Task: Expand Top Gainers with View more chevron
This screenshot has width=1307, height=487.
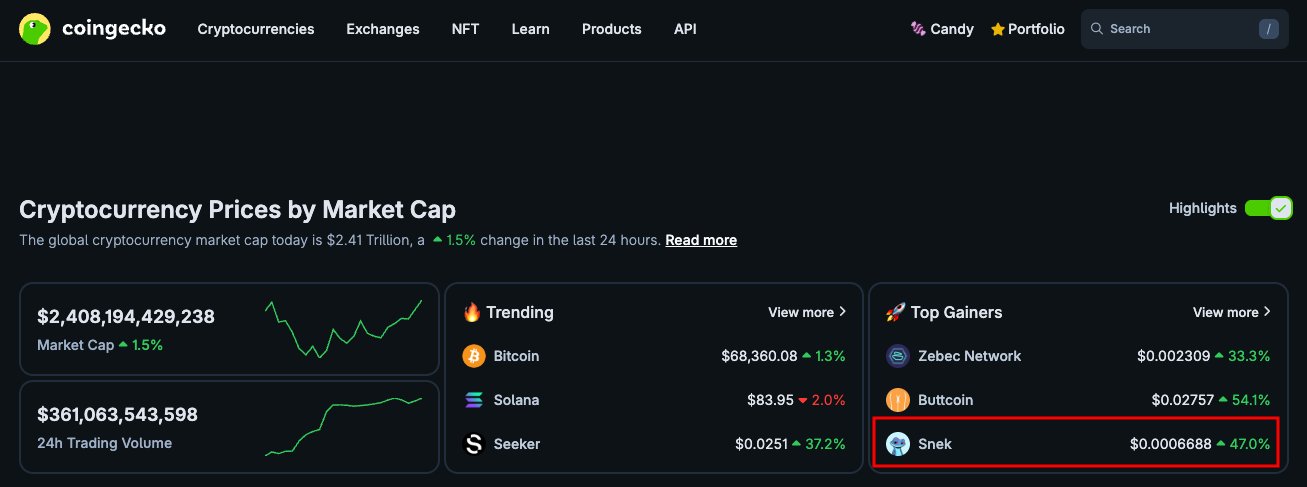Action: 1267,312
